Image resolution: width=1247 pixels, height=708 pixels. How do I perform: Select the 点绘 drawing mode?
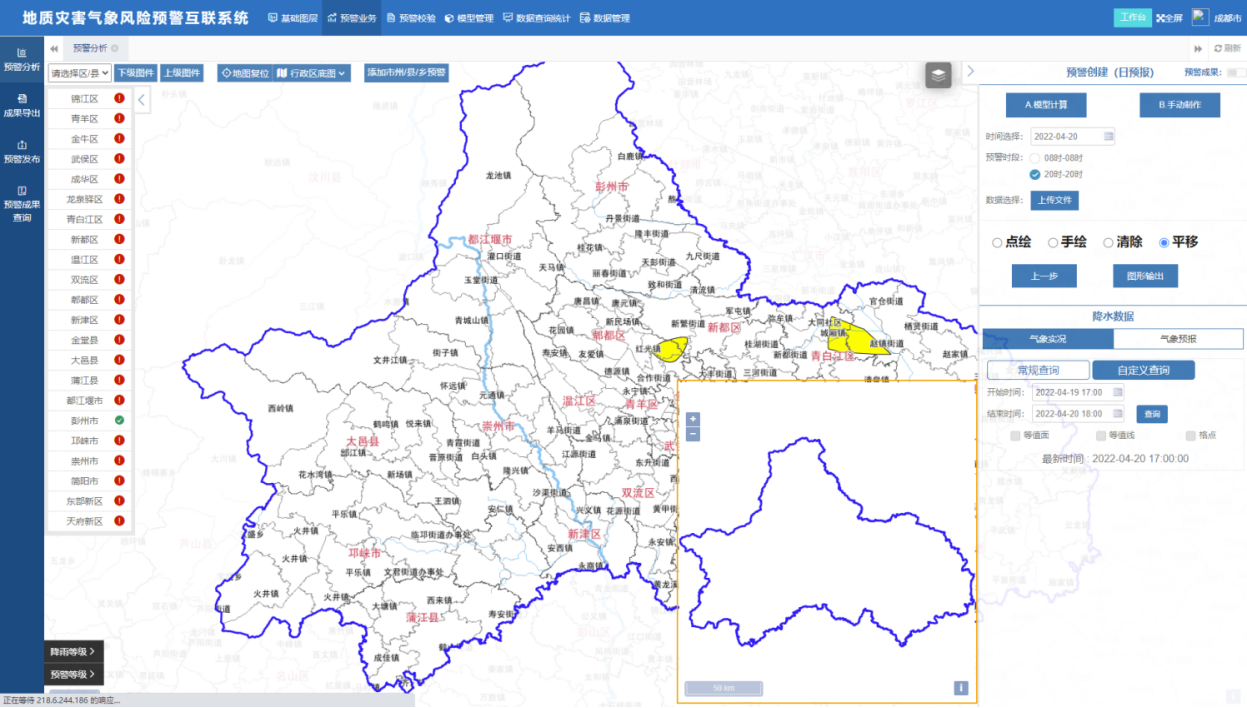[997, 242]
